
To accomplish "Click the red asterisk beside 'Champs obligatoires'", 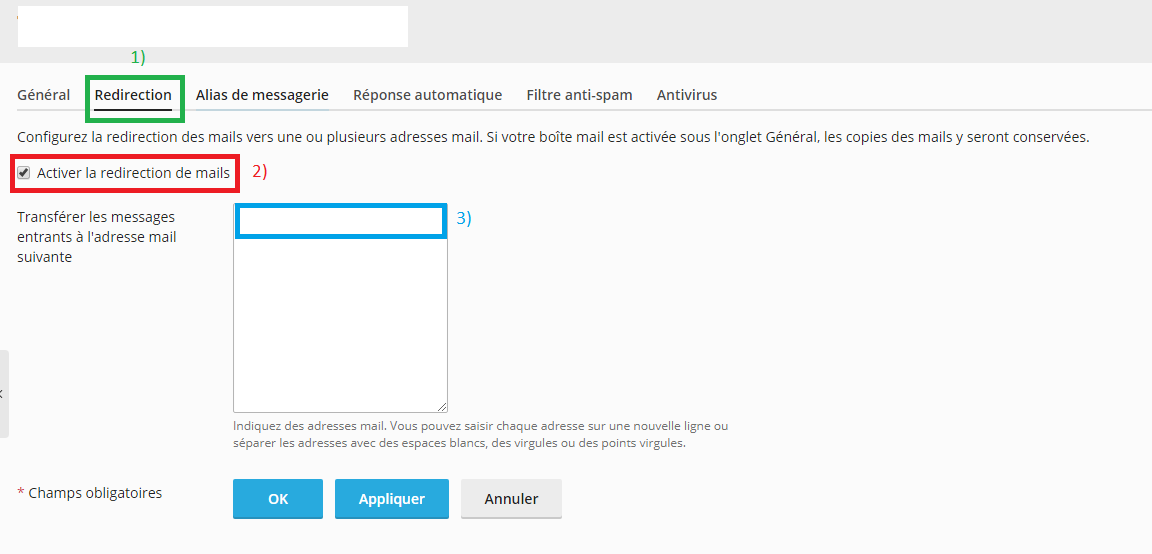I will click(21, 492).
